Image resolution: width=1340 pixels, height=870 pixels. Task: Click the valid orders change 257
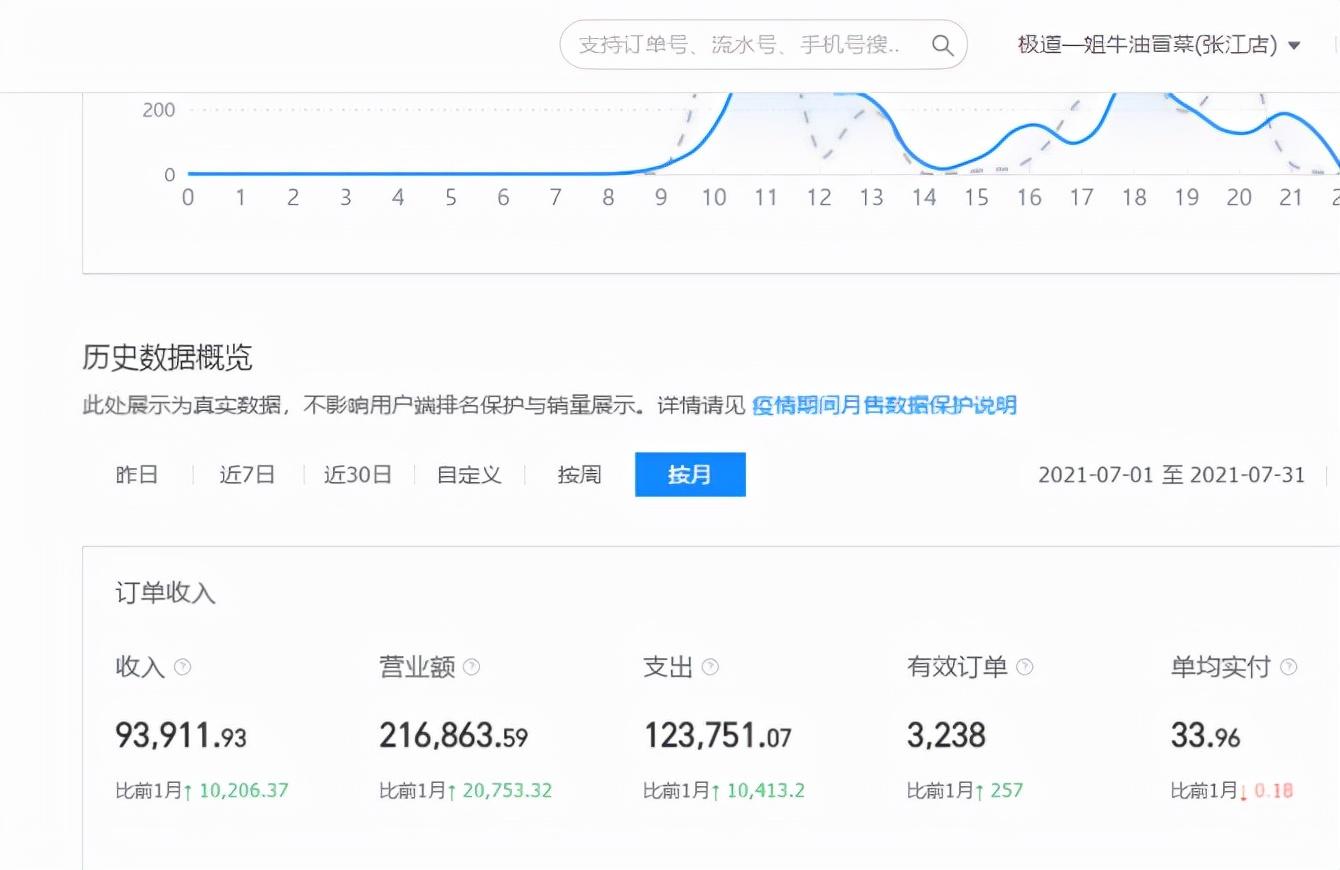pyautogui.click(x=1007, y=790)
